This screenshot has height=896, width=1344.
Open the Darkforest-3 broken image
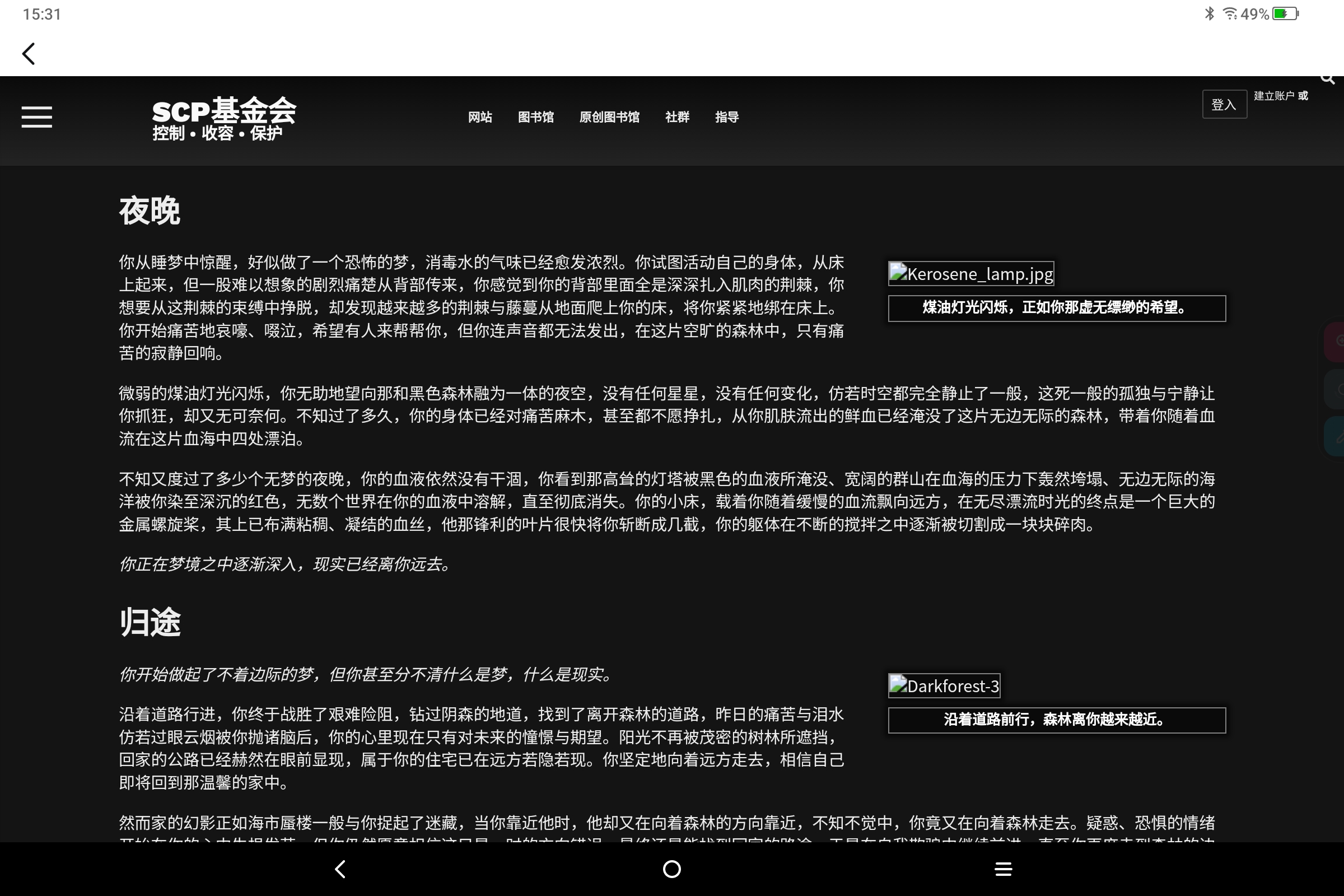(x=944, y=685)
